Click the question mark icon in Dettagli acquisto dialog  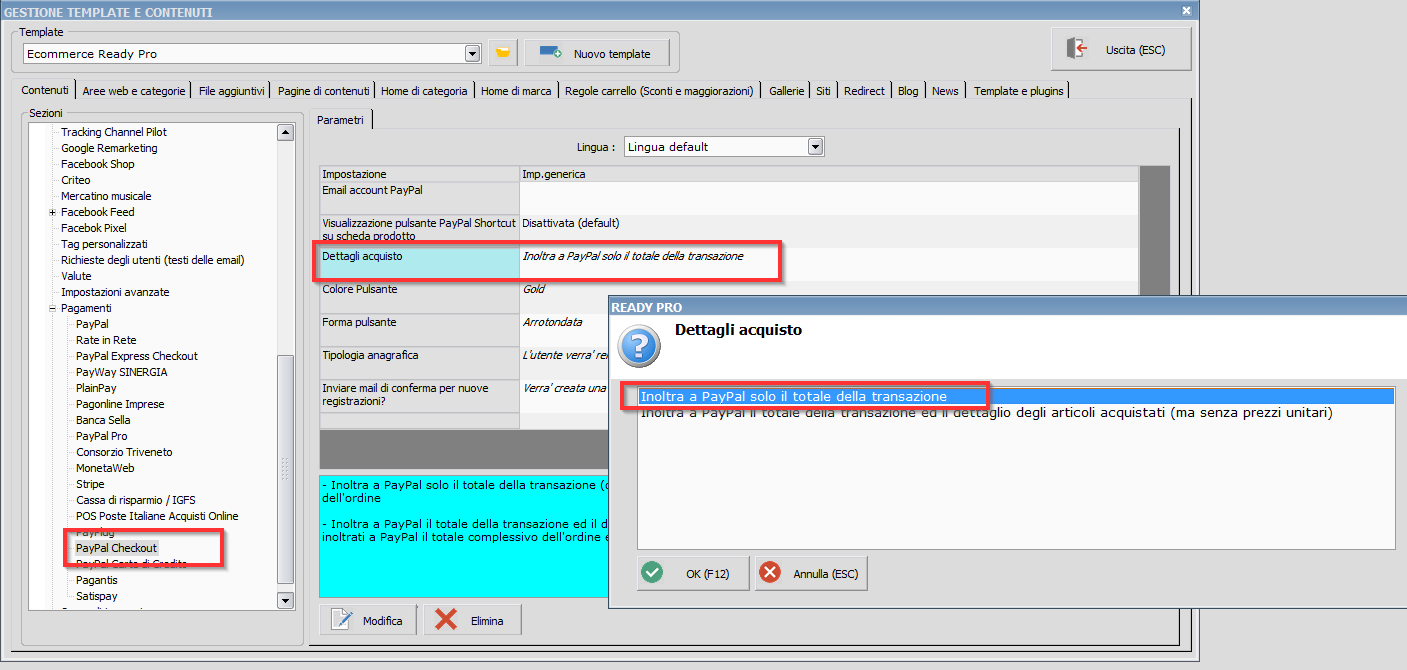click(x=640, y=345)
